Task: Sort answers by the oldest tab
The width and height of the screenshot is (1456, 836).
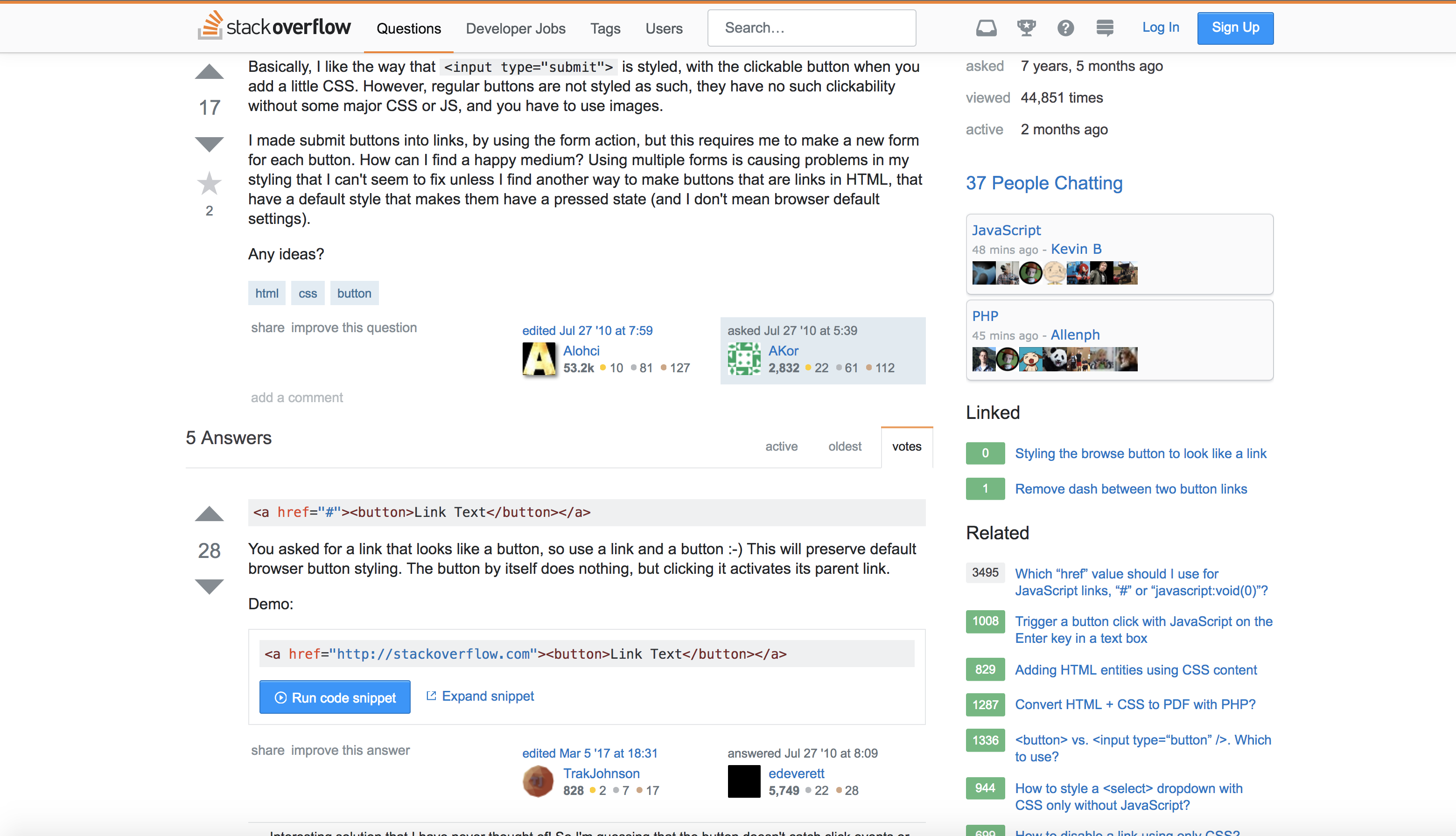Action: coord(844,446)
